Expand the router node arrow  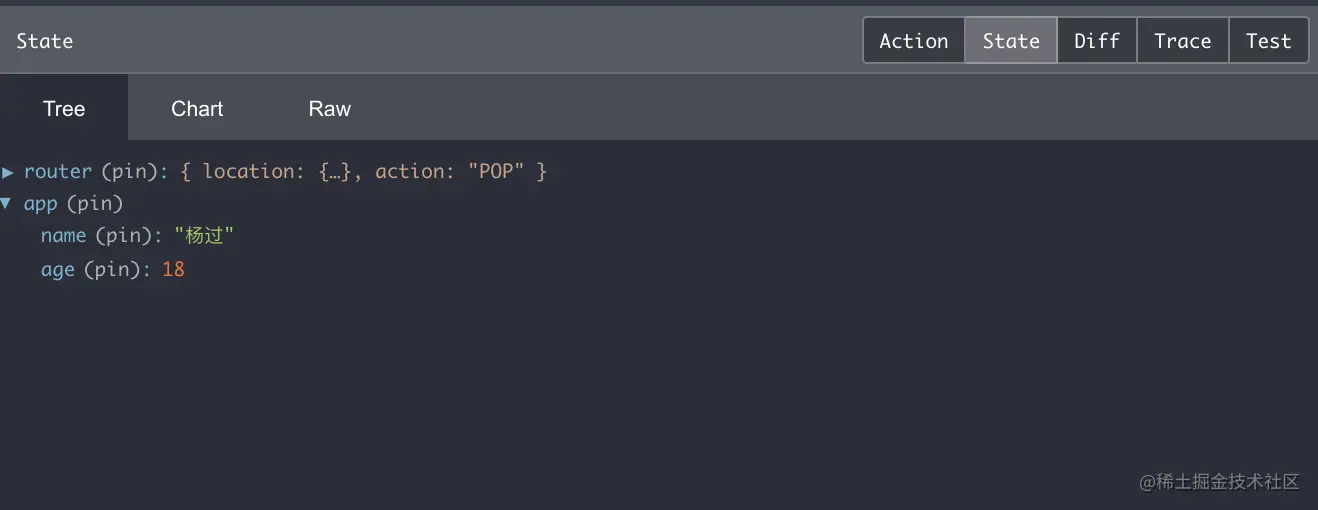coord(8,172)
